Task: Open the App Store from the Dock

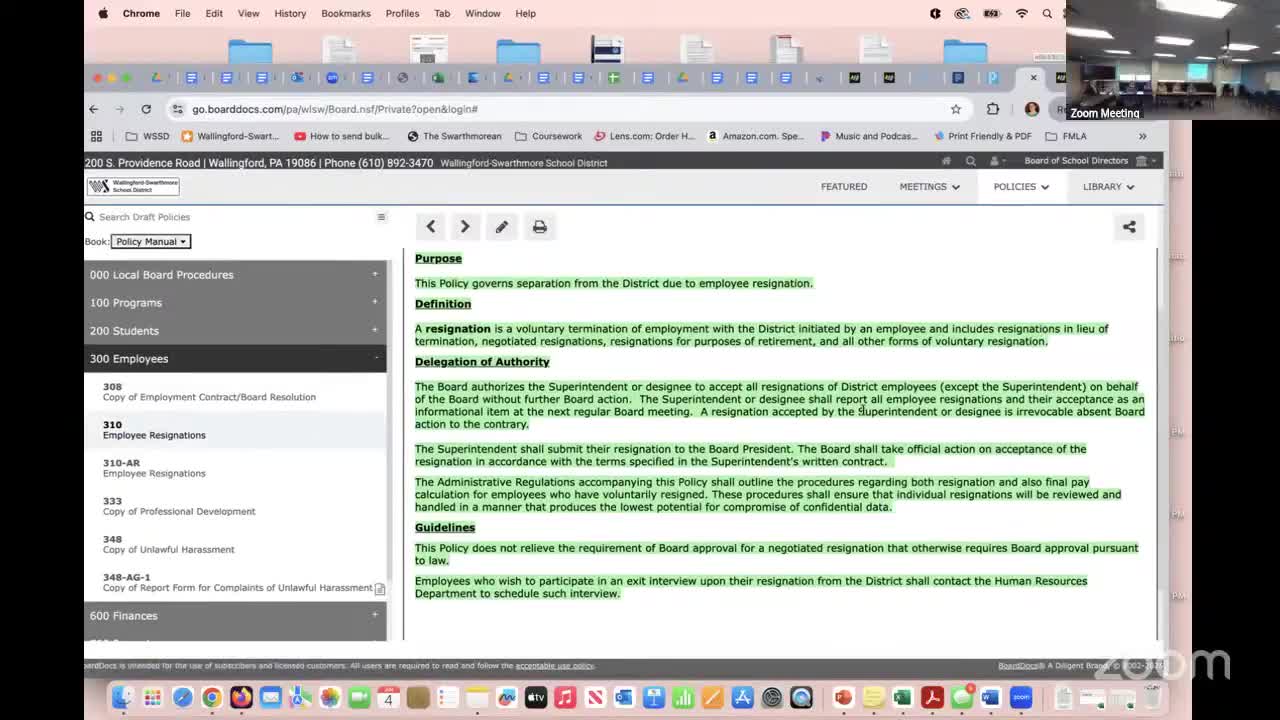Action: [x=742, y=697]
